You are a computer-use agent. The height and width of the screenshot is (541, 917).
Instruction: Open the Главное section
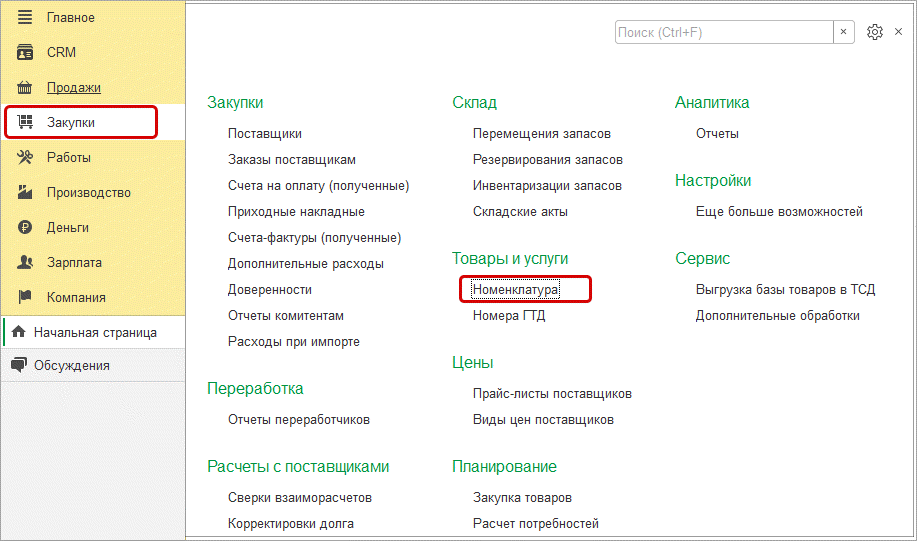point(71,18)
